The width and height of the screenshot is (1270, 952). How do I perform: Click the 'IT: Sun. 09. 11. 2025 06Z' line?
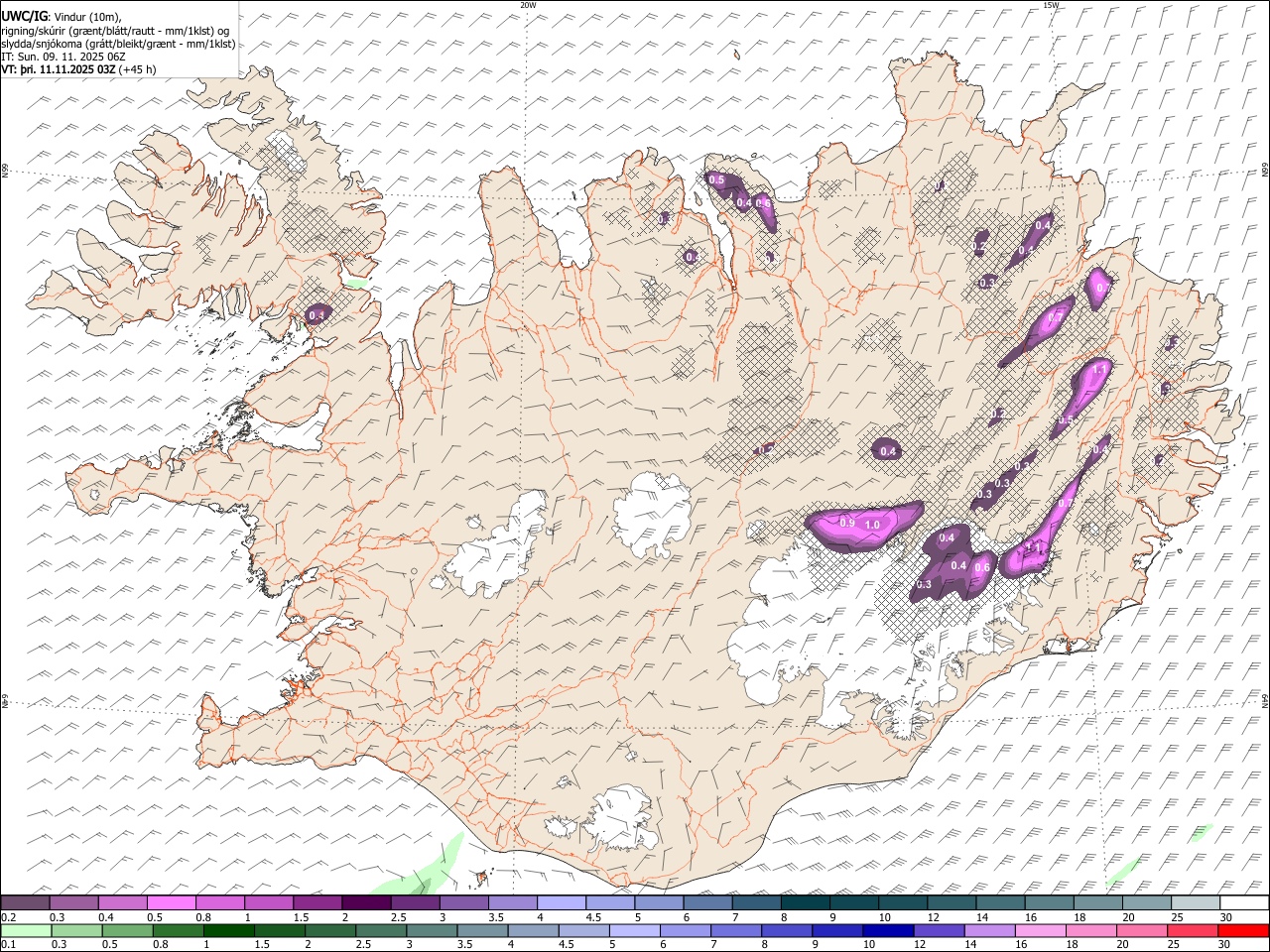click(63, 57)
